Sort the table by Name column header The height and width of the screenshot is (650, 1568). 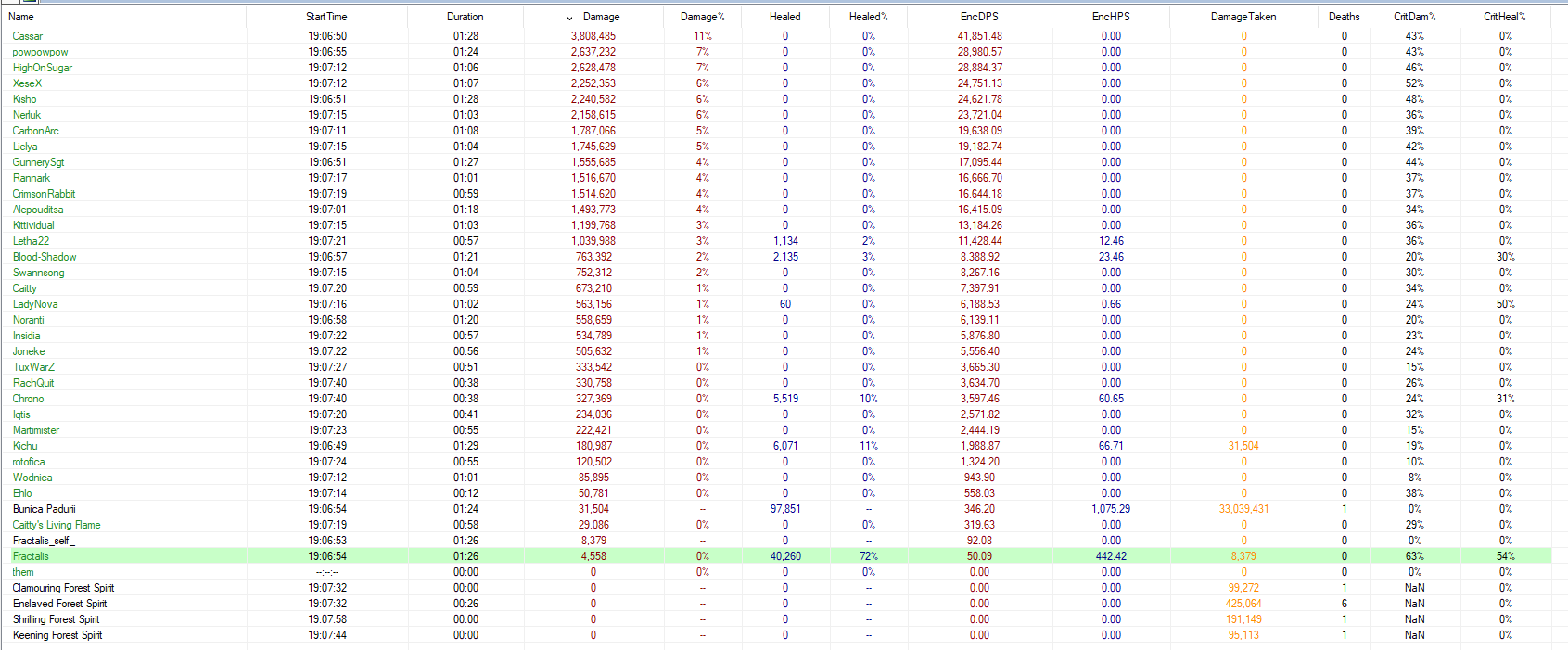(x=21, y=17)
